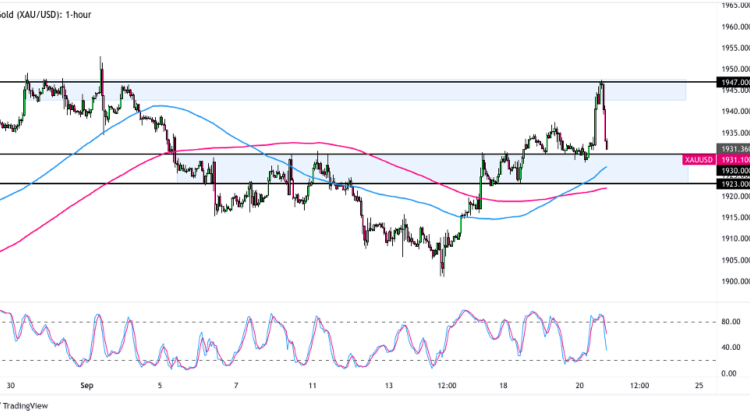Viewport: 750px width, 417px height.
Task: Select the 1900.000 price axis value
Action: (735, 281)
